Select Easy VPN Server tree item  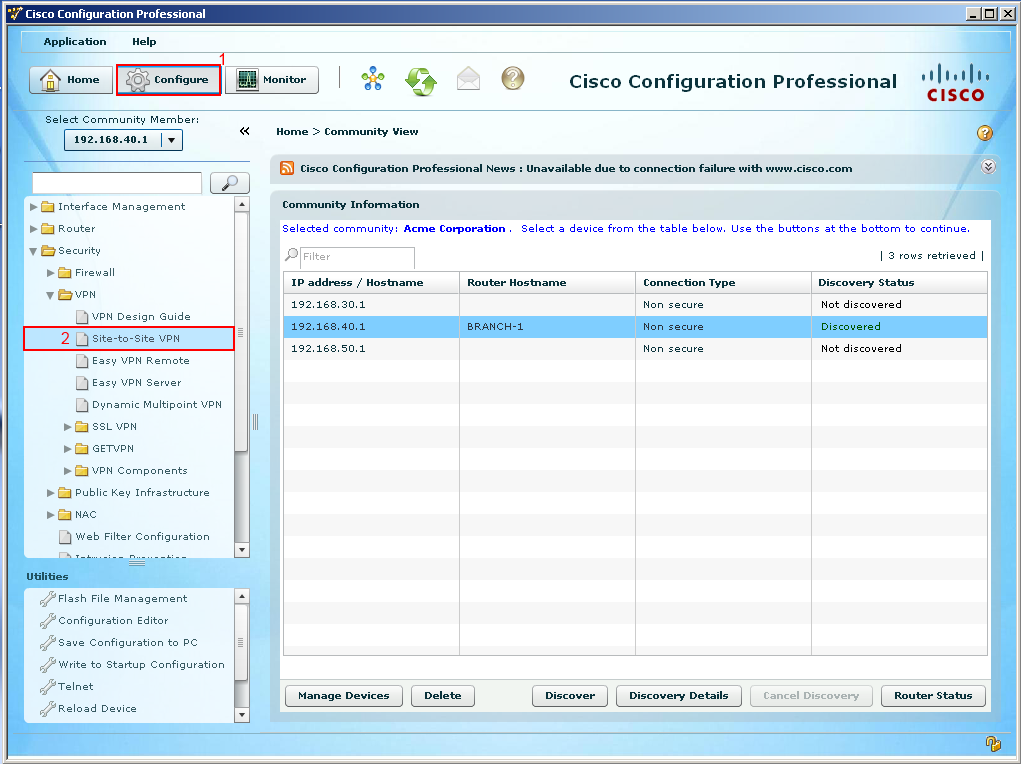129,383
